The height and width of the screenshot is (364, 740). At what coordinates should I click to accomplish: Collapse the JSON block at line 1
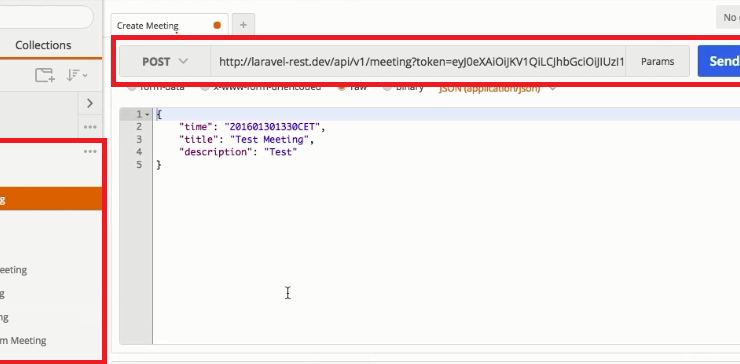click(147, 115)
